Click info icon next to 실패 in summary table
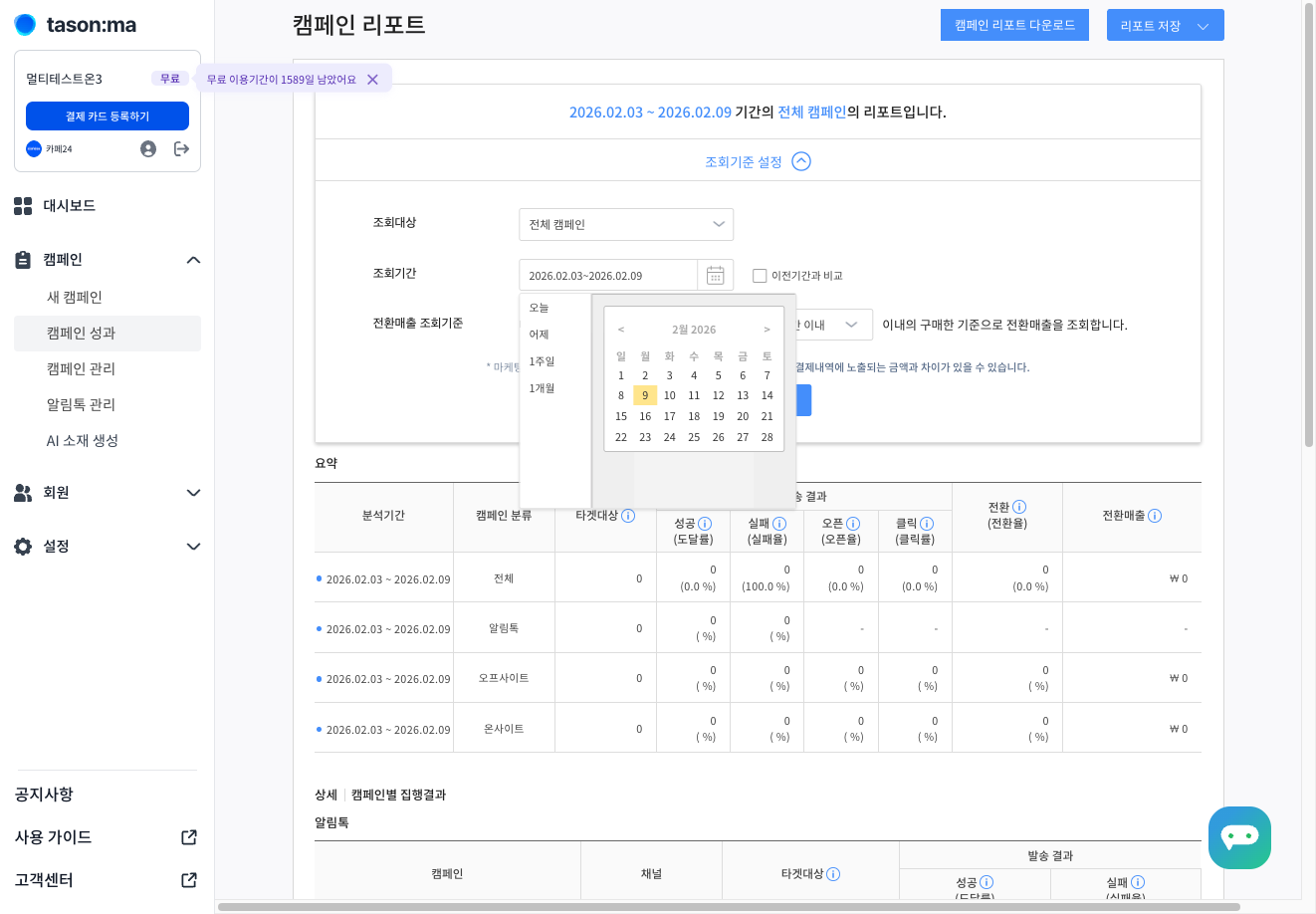 779,524
